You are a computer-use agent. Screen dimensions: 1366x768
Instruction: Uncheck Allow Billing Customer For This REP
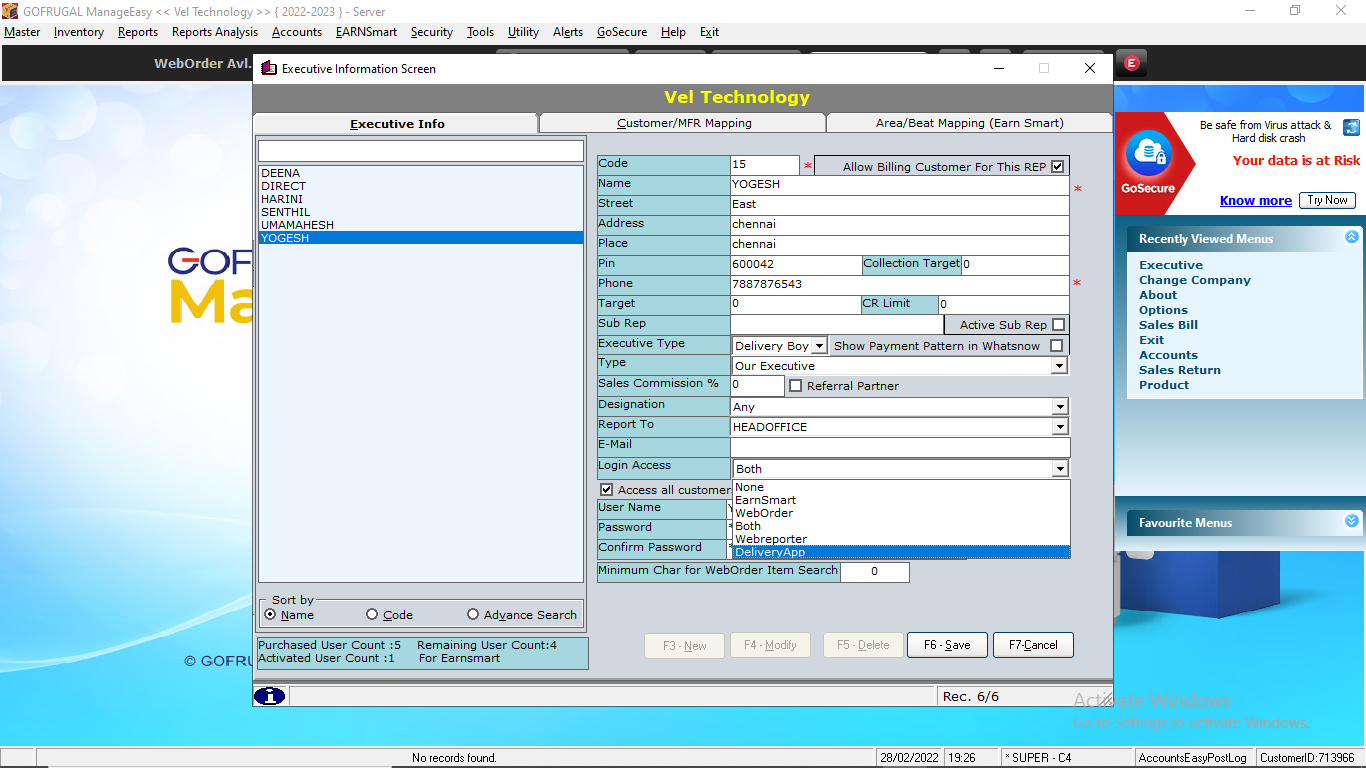pyautogui.click(x=1057, y=167)
